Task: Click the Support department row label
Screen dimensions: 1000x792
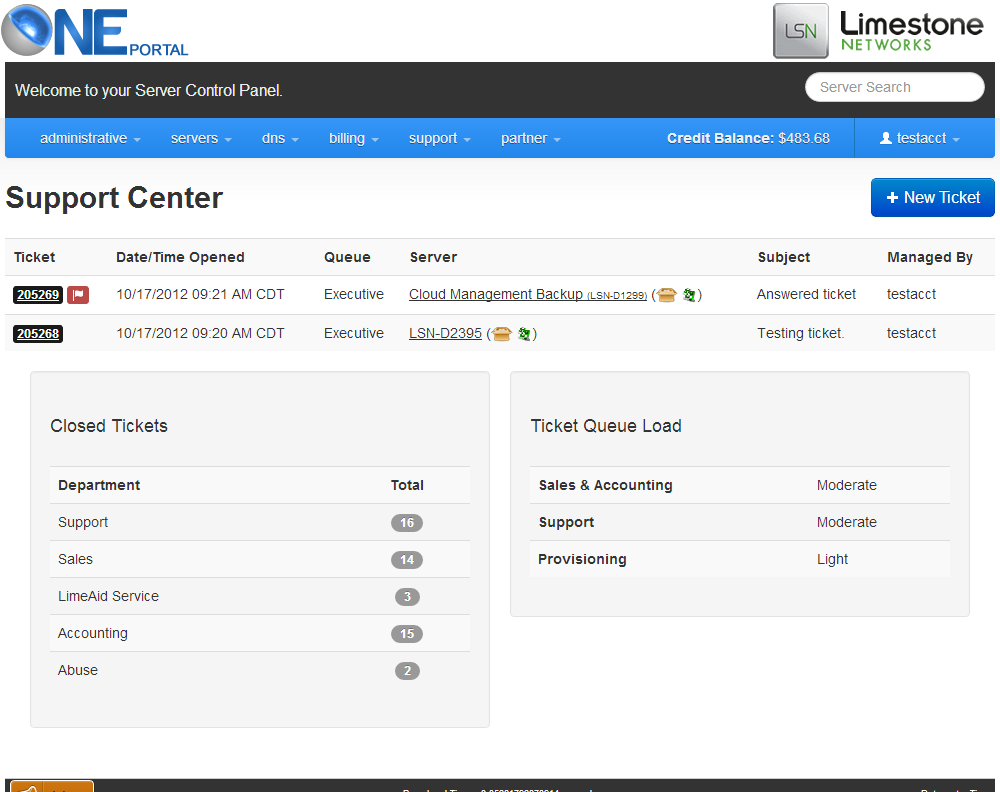Action: 83,522
